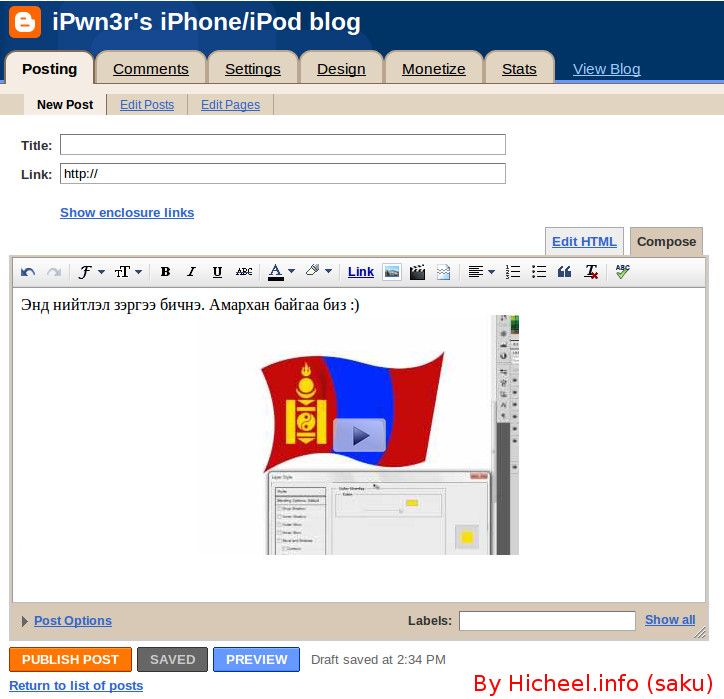
Task: Run the spell check
Action: (x=622, y=271)
